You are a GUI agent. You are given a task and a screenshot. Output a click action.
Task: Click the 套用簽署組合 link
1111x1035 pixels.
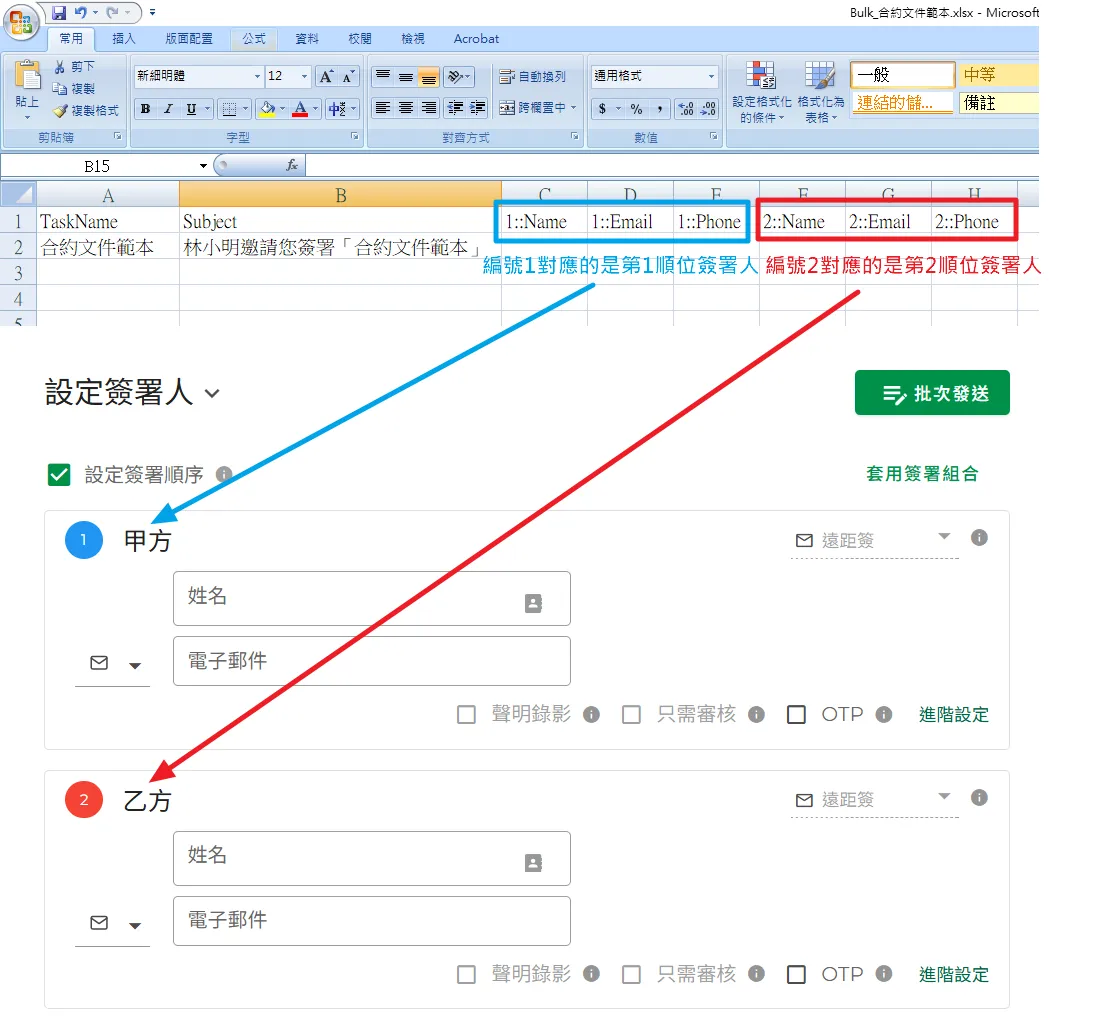921,474
